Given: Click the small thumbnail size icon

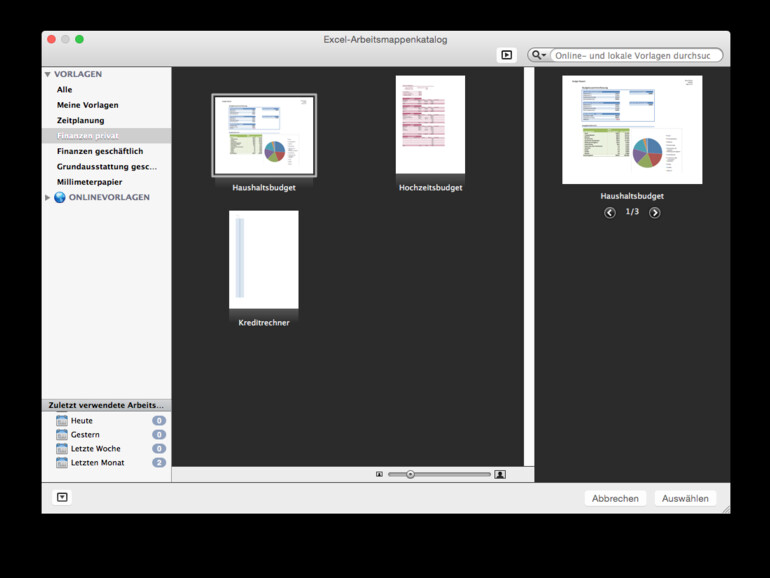Looking at the screenshot, I should pos(379,474).
